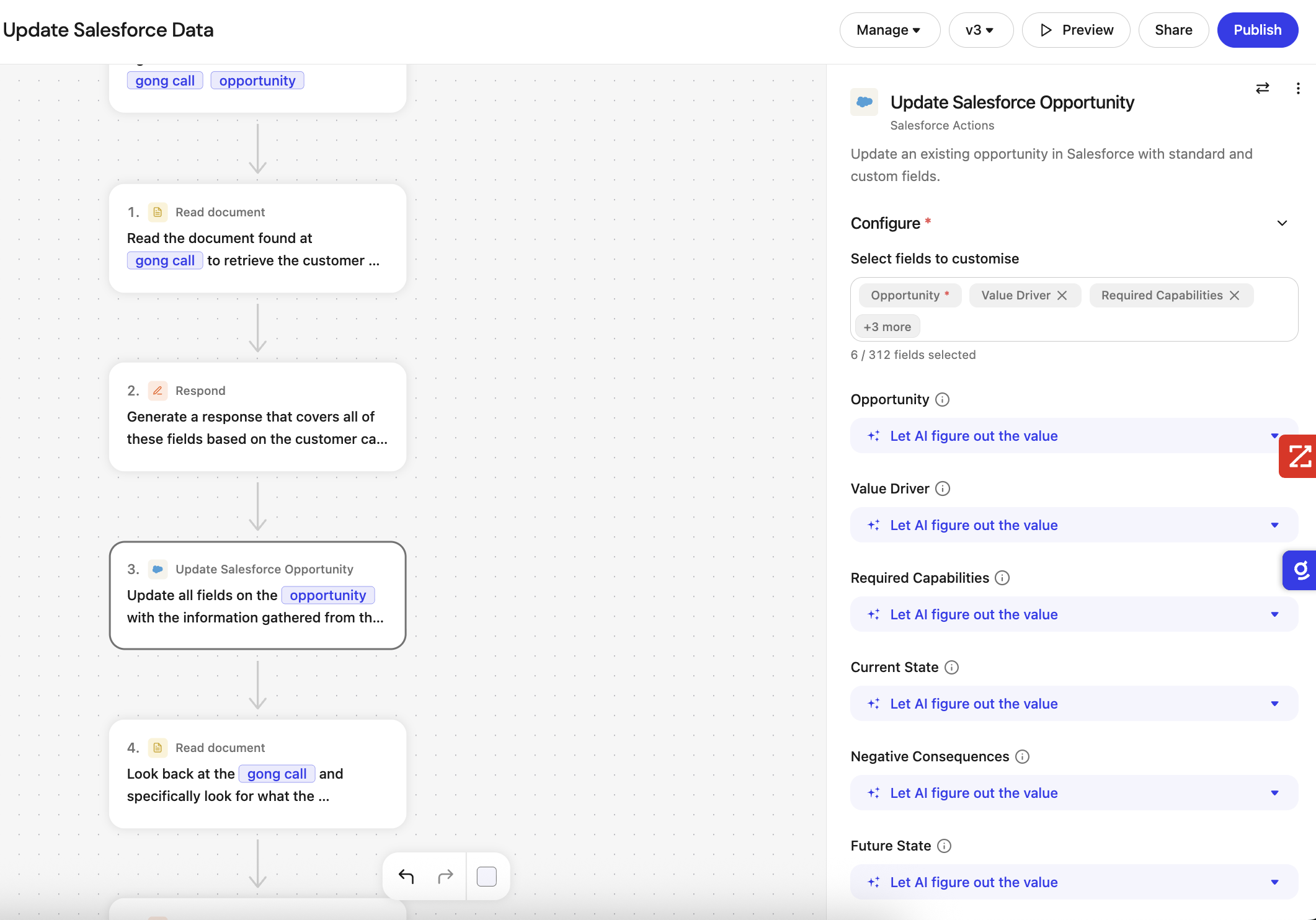Open the Manage dropdown
Screen dimensions: 1316x920
(x=890, y=30)
